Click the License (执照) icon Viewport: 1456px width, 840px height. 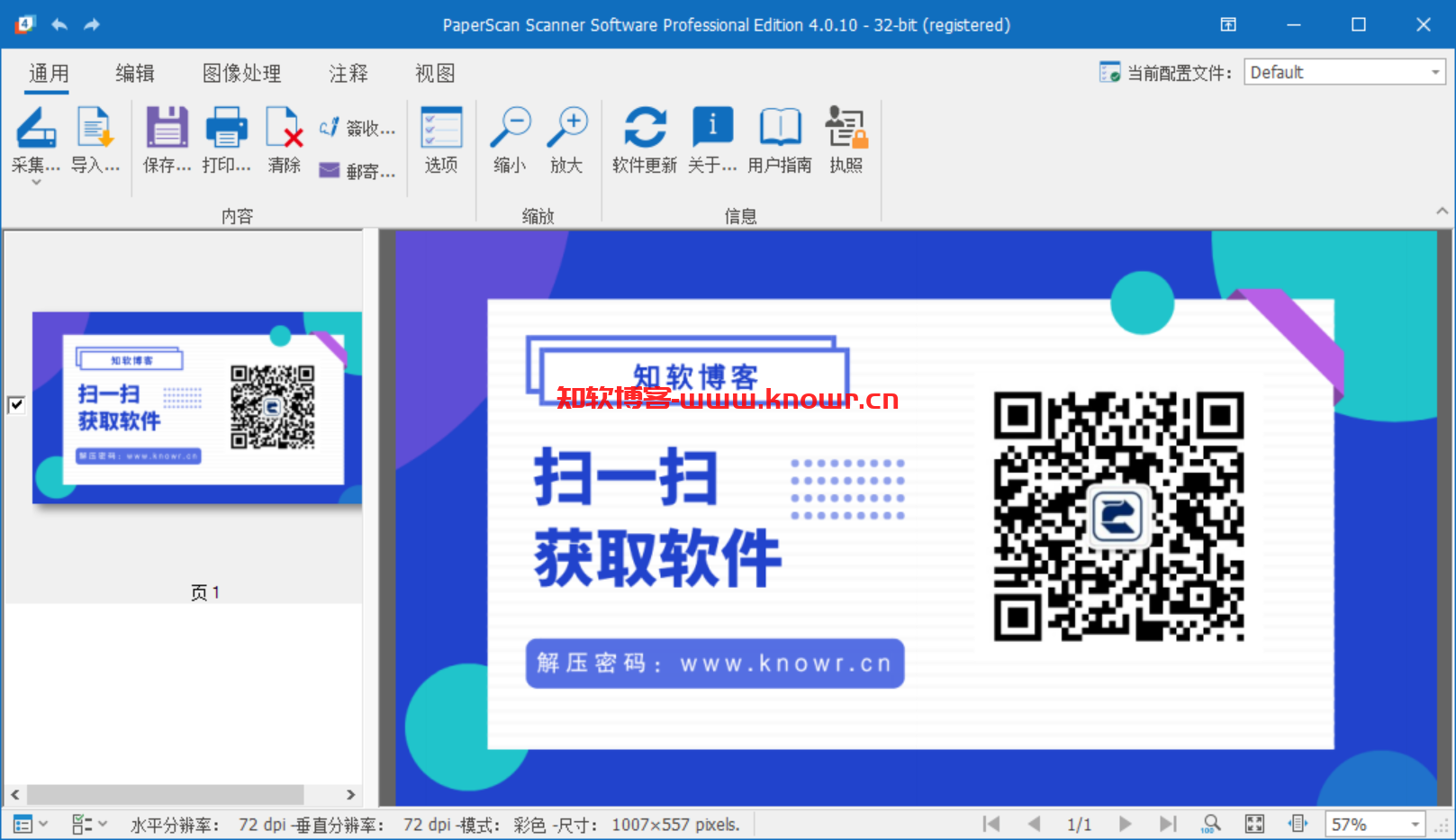pos(846,127)
